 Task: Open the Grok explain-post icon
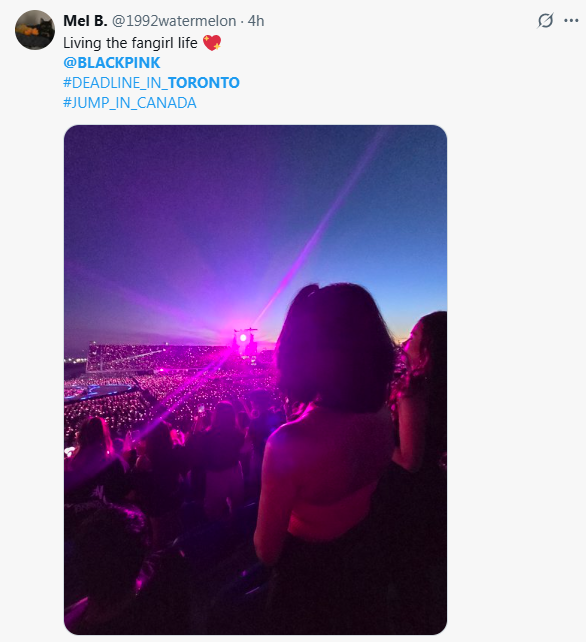(x=545, y=20)
